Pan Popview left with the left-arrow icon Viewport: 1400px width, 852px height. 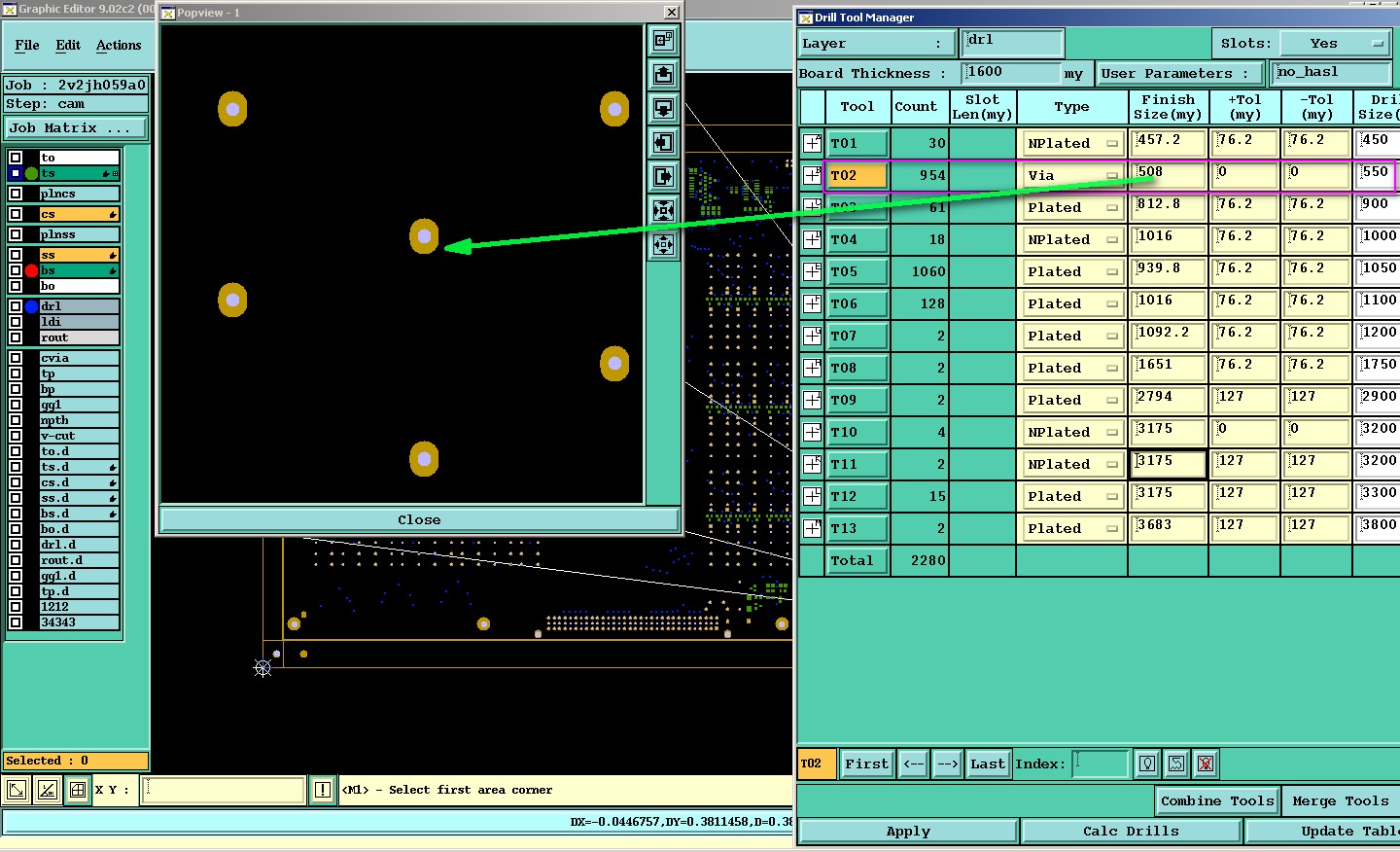click(664, 142)
